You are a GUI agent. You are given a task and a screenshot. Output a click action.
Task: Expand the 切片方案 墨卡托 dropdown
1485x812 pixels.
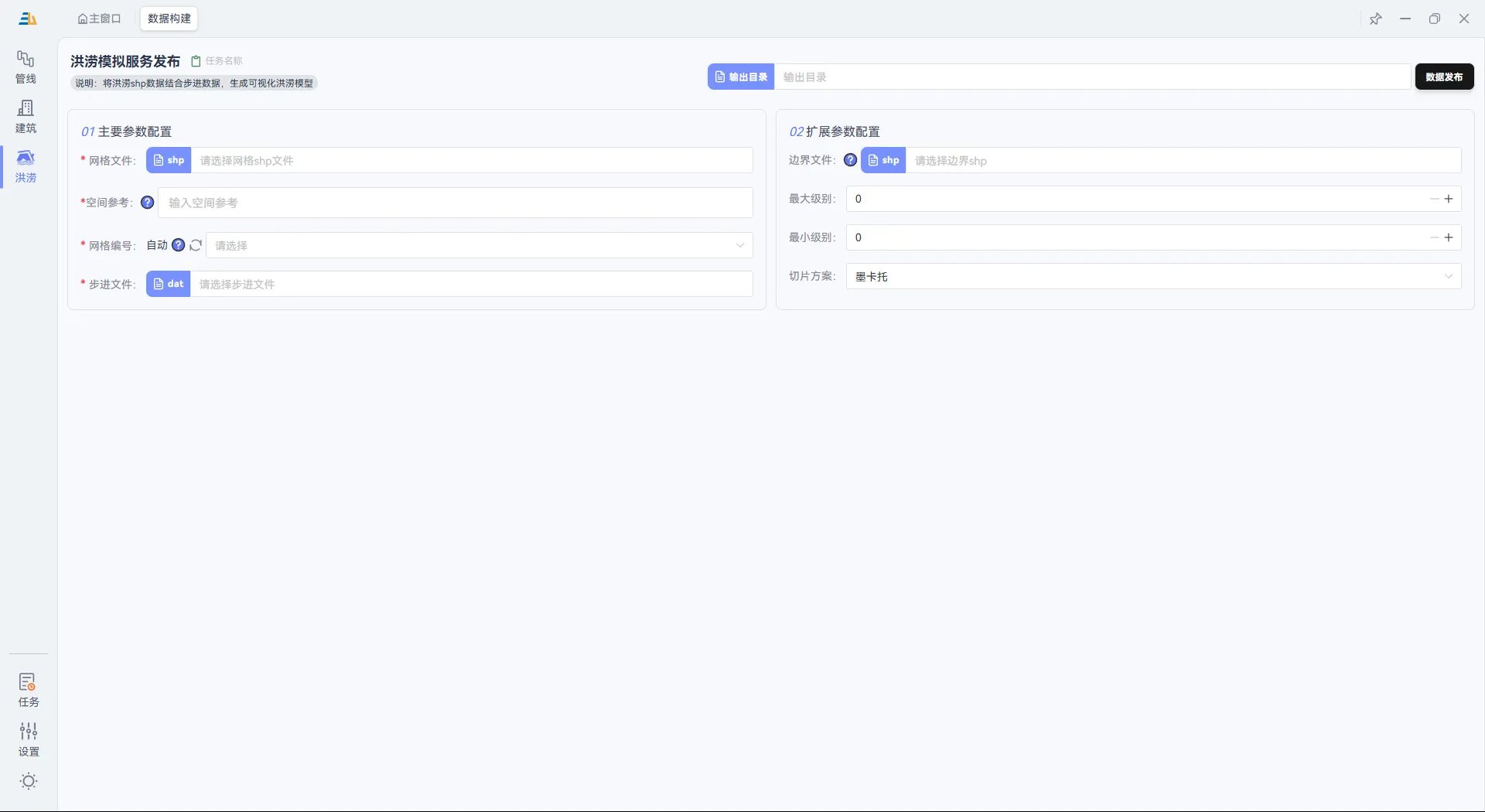tap(1152, 276)
